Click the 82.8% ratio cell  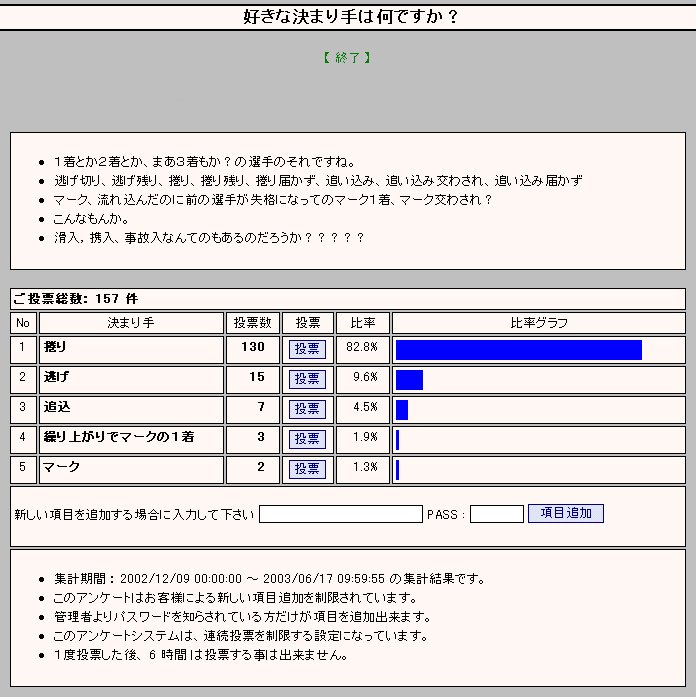[362, 349]
